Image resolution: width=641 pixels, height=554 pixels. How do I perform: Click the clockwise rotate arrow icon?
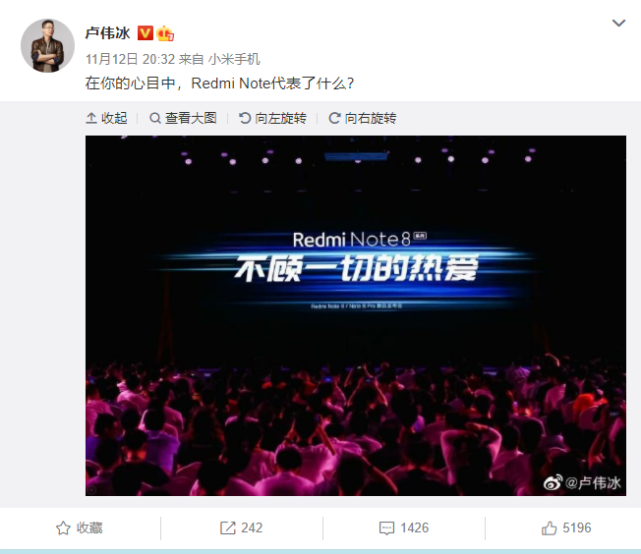click(334, 118)
